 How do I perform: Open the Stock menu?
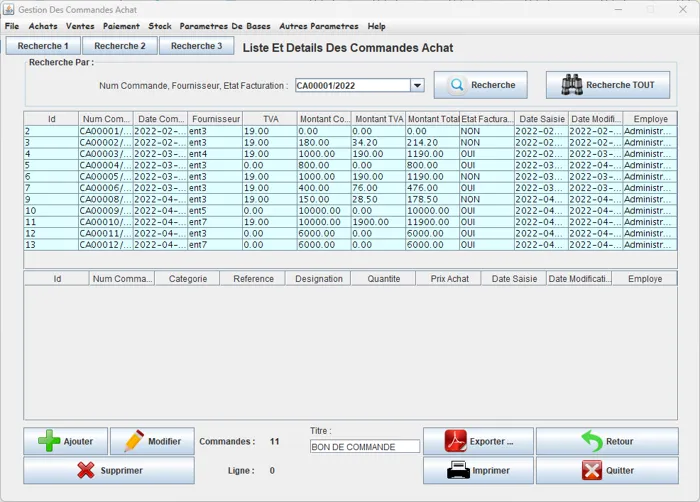(160, 26)
